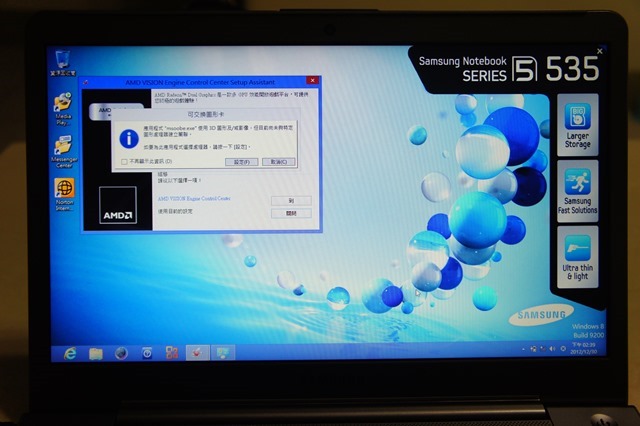Launch the Norton Internet desktop shortcut
The width and height of the screenshot is (640, 426).
64,194
